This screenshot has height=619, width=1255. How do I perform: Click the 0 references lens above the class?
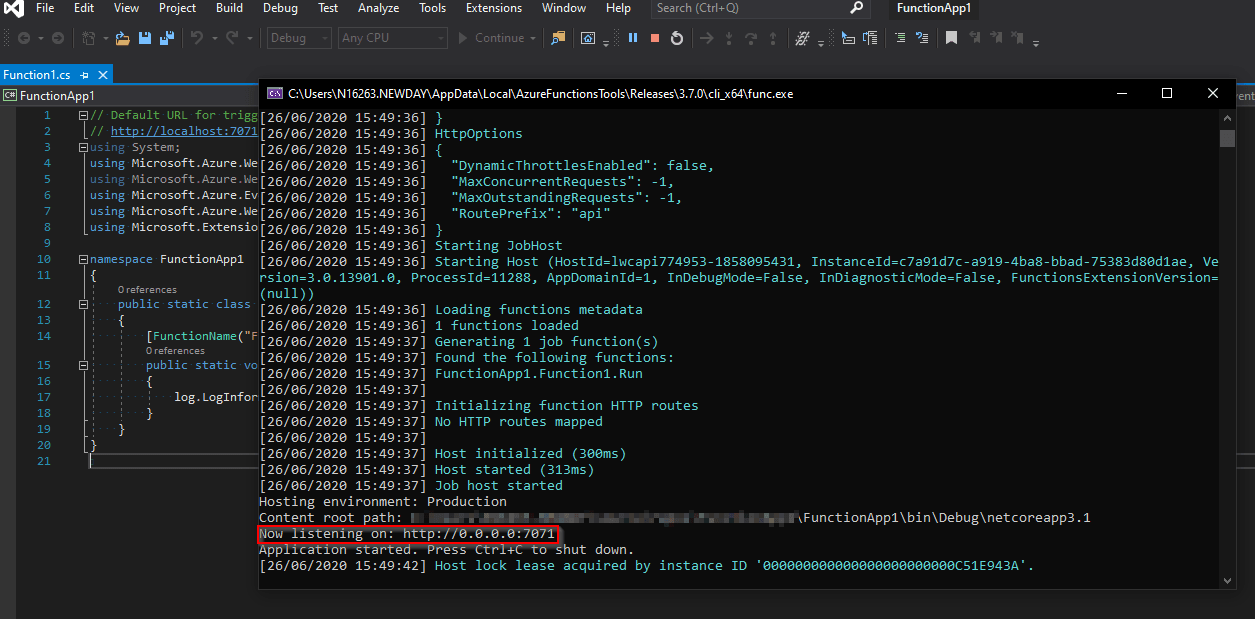(147, 290)
